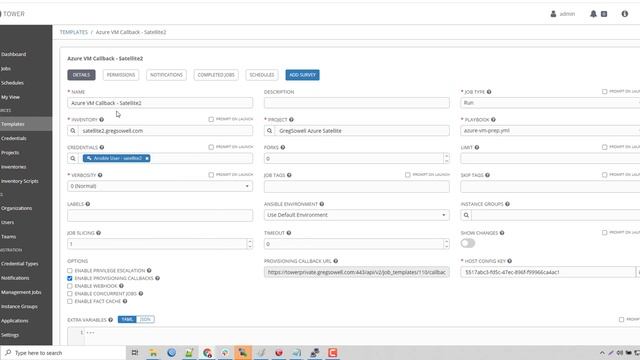The height and width of the screenshot is (360, 640).
Task: Click the Credentials lookup search icon
Action: pyautogui.click(x=73, y=158)
